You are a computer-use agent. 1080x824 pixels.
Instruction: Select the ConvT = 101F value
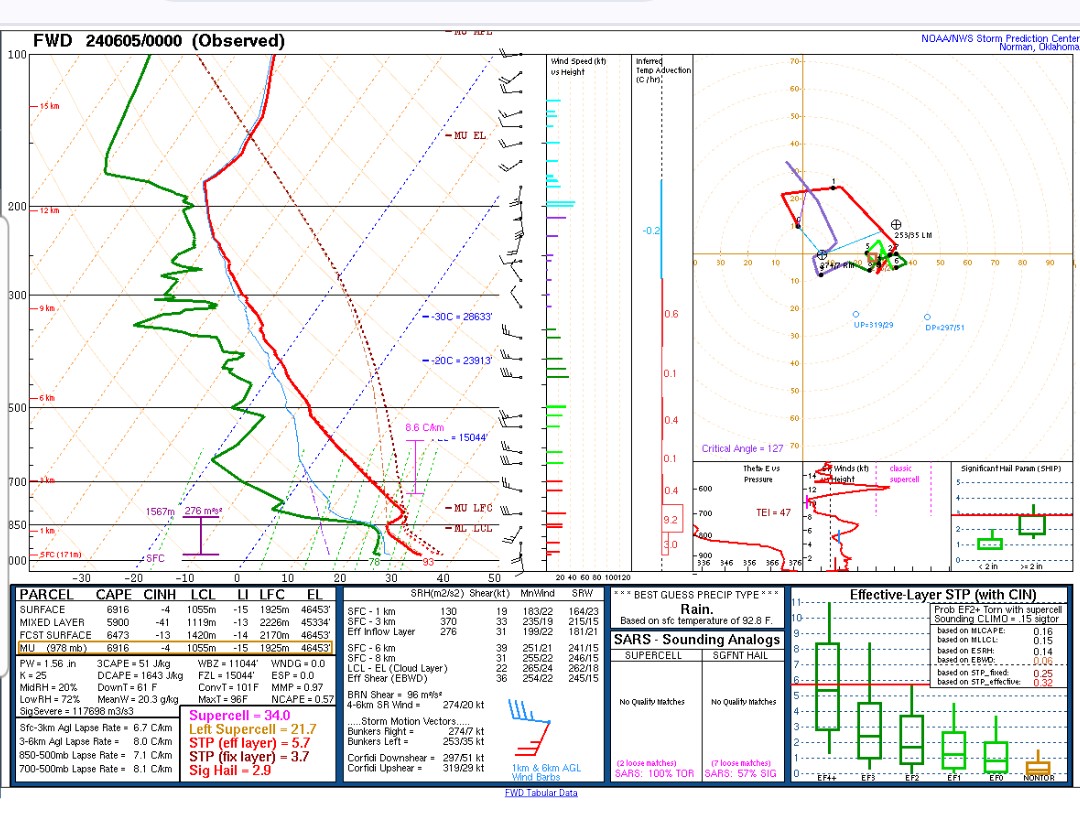coord(227,688)
